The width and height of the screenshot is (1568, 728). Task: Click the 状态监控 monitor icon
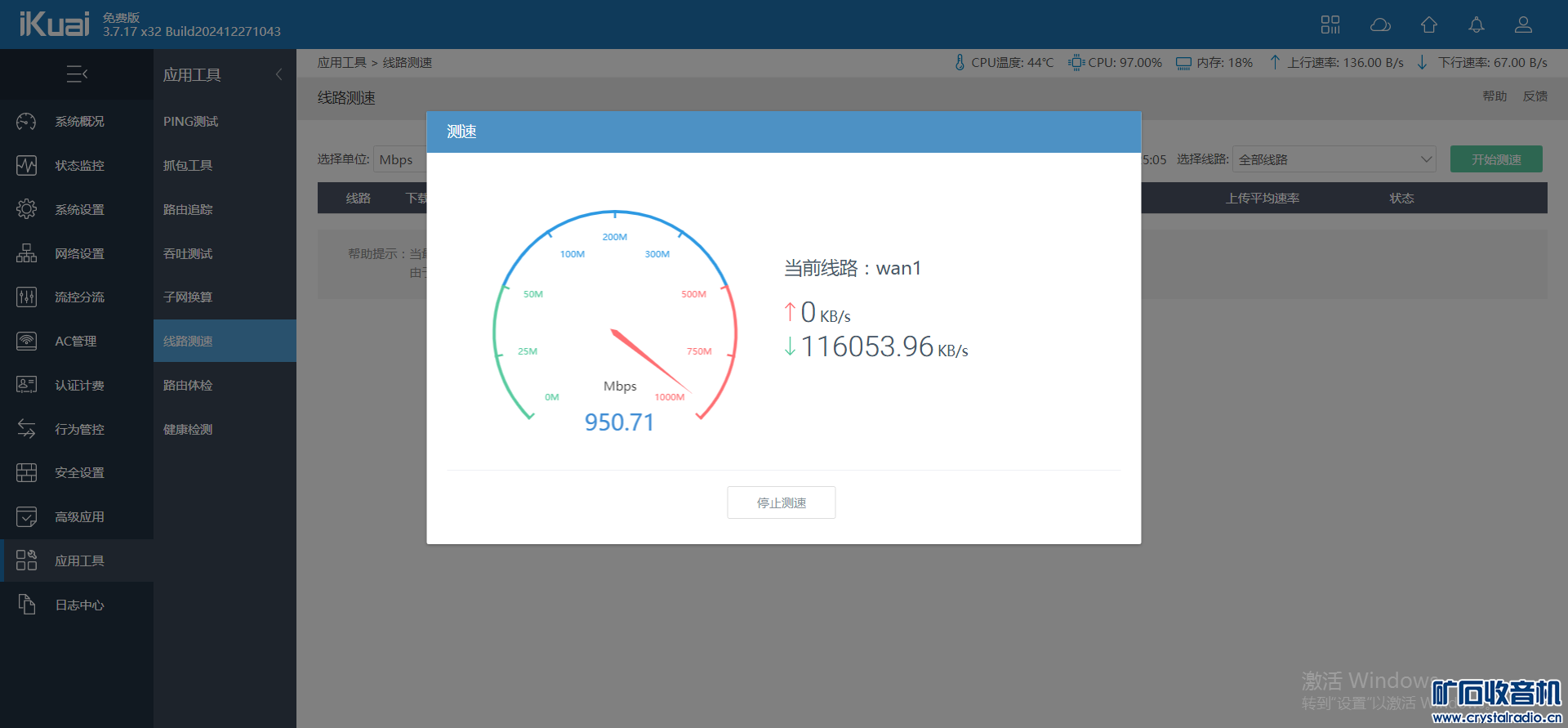tap(26, 166)
